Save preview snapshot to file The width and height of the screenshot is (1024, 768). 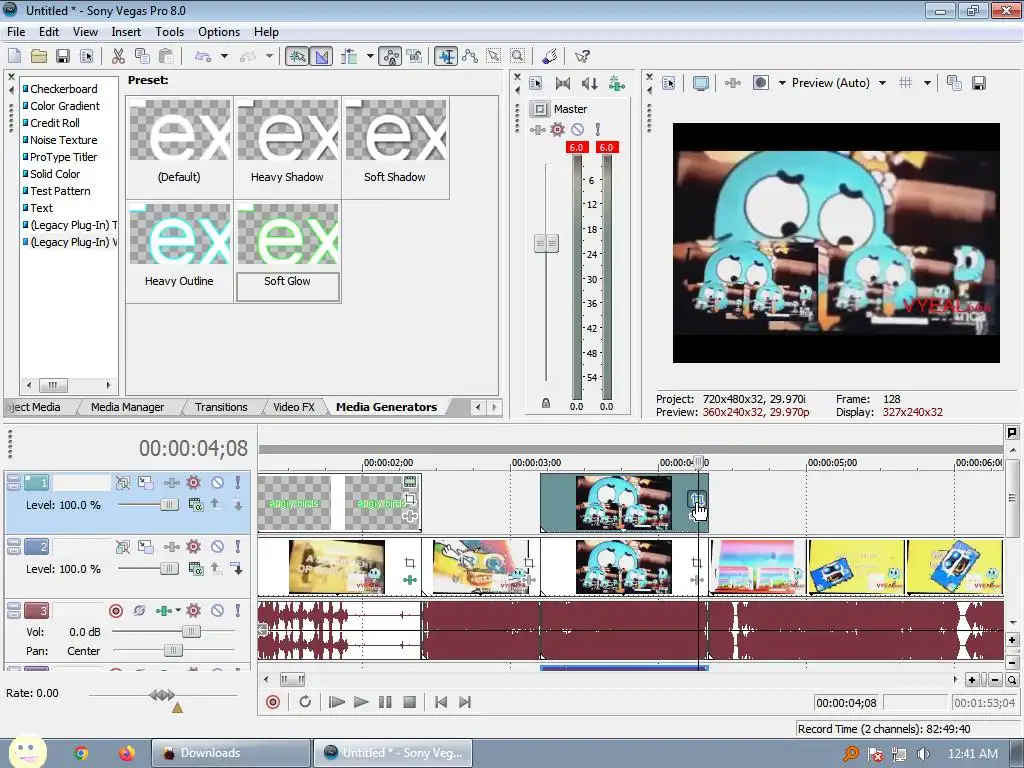978,83
